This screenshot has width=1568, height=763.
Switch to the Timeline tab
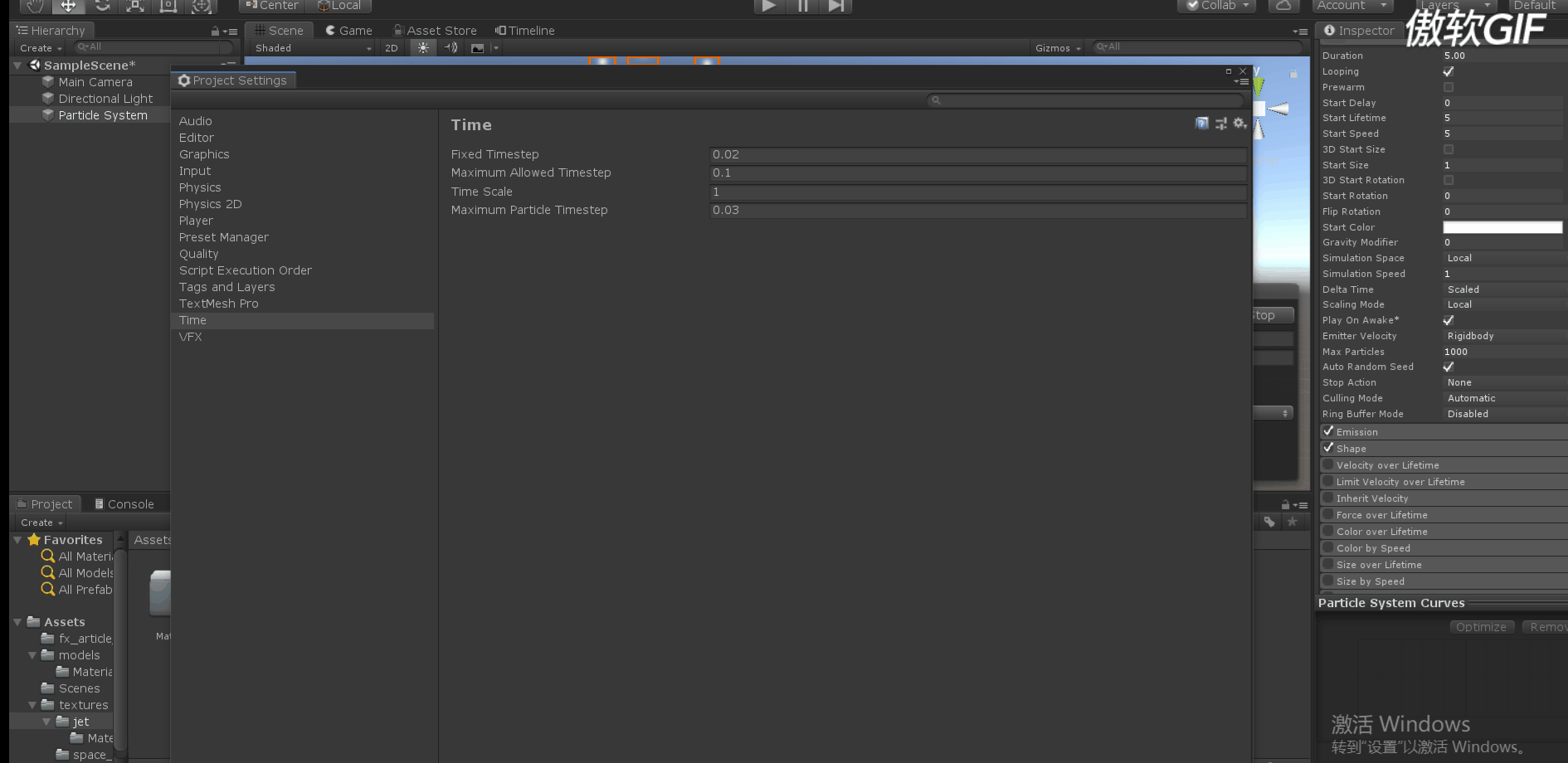pyautogui.click(x=524, y=31)
